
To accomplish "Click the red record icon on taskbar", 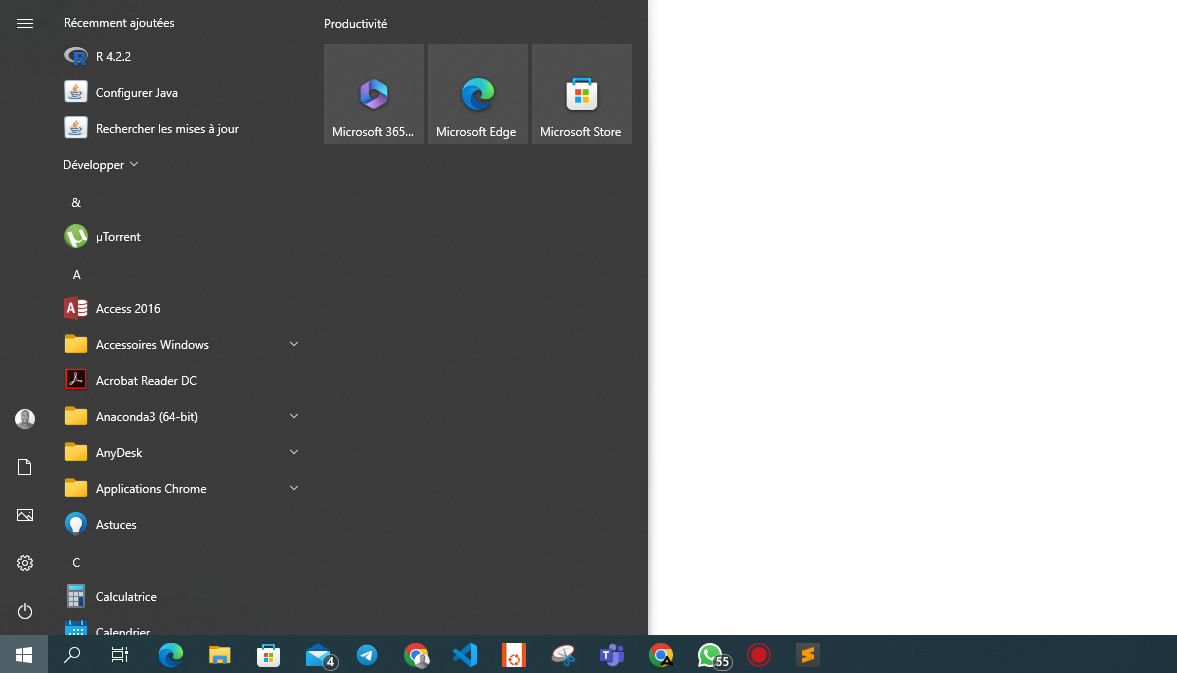I will point(759,655).
